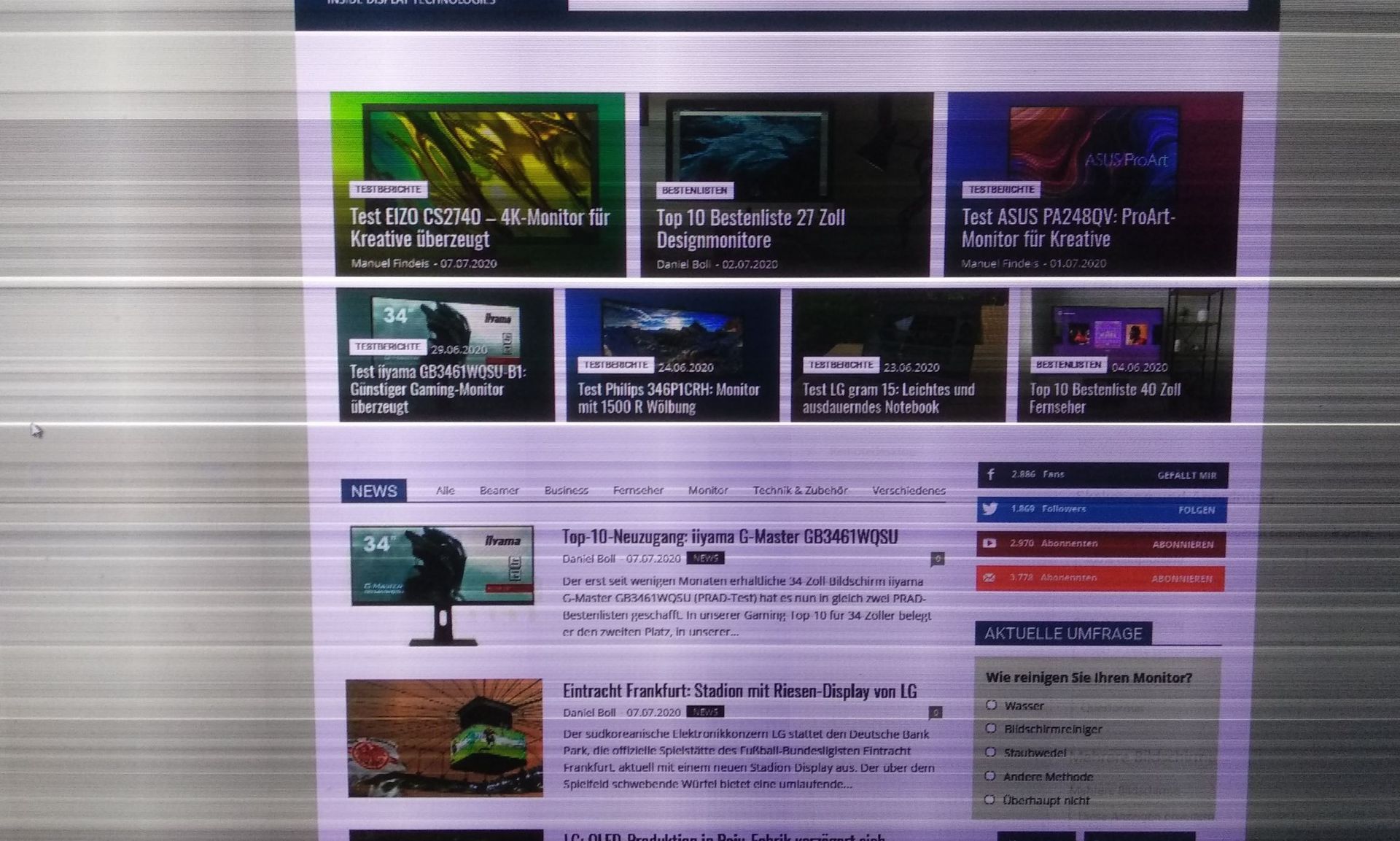Click Testberichte tag on EIZO CS2740 tile
Viewport: 1400px width, 841px height.
(388, 190)
